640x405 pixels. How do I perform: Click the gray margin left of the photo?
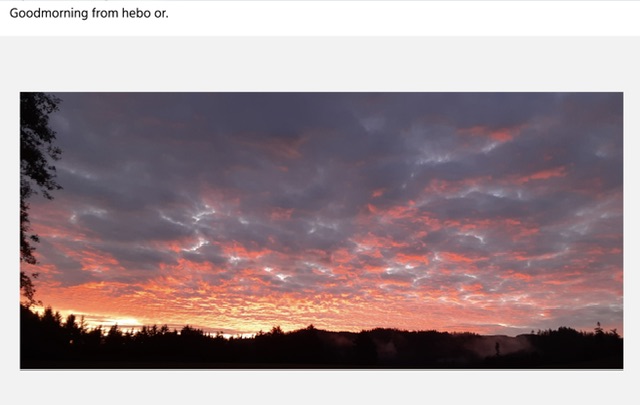(x=10, y=230)
